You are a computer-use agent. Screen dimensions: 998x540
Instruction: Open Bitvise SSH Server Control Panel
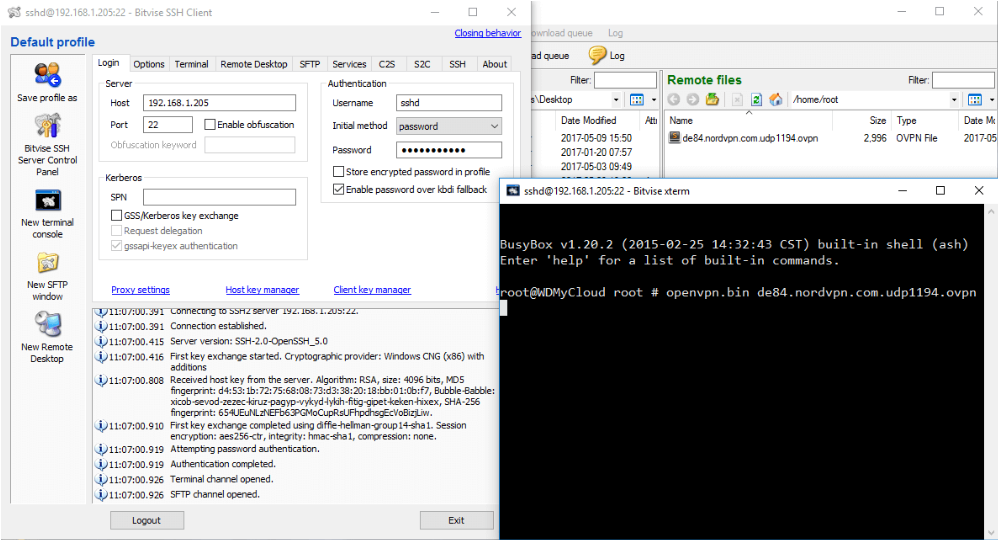pos(47,127)
